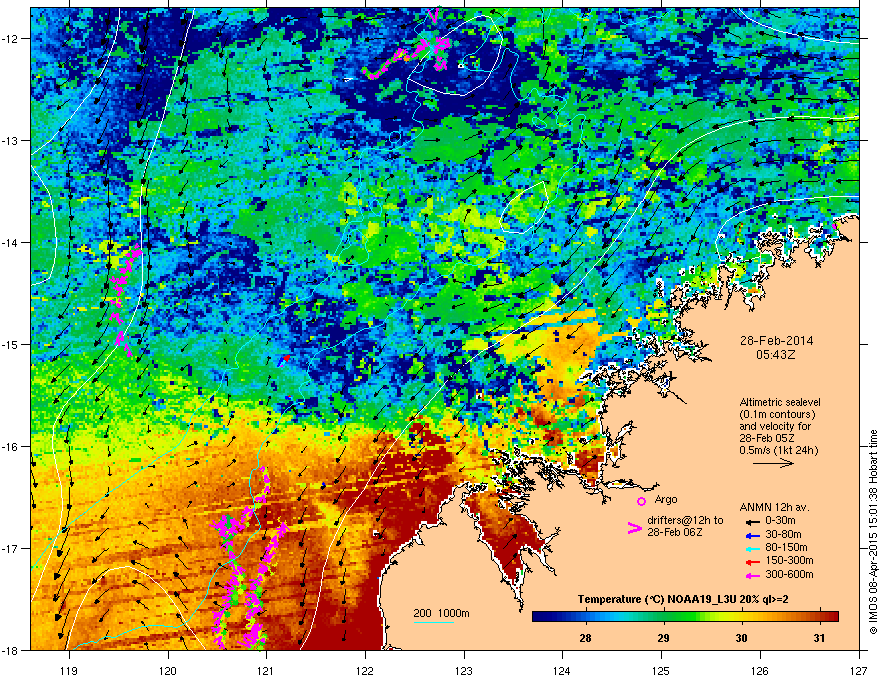Click the '28-Feb 05Z' text
The height and width of the screenshot is (680, 880).
coord(767,438)
